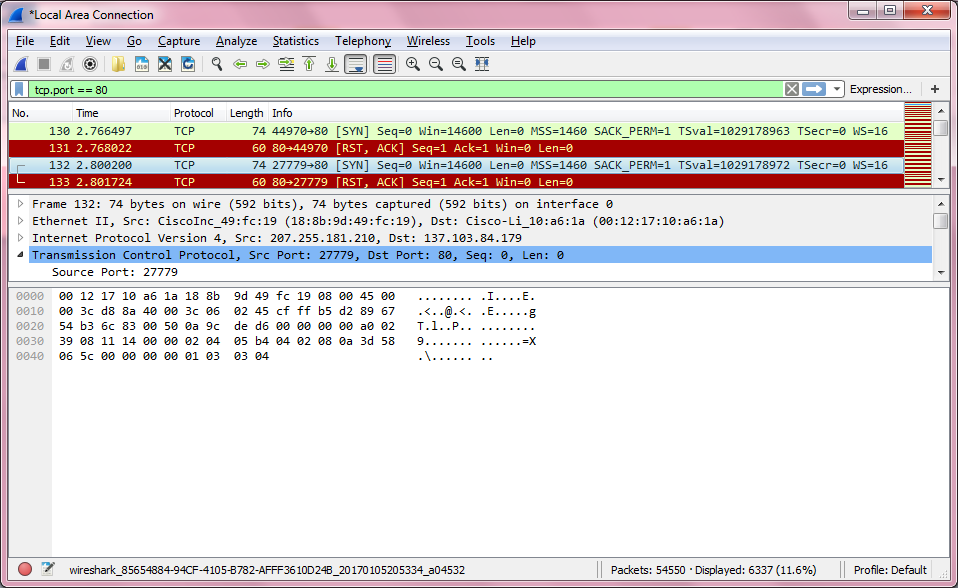Save this capture file
The width and height of the screenshot is (958, 588).
point(142,64)
